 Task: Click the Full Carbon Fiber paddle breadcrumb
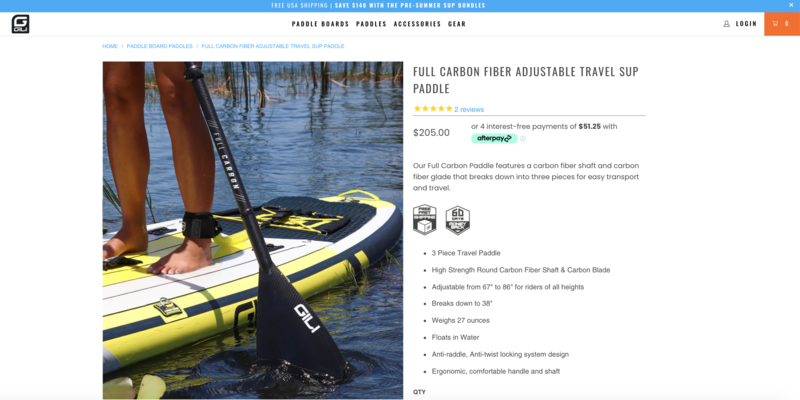click(x=273, y=46)
